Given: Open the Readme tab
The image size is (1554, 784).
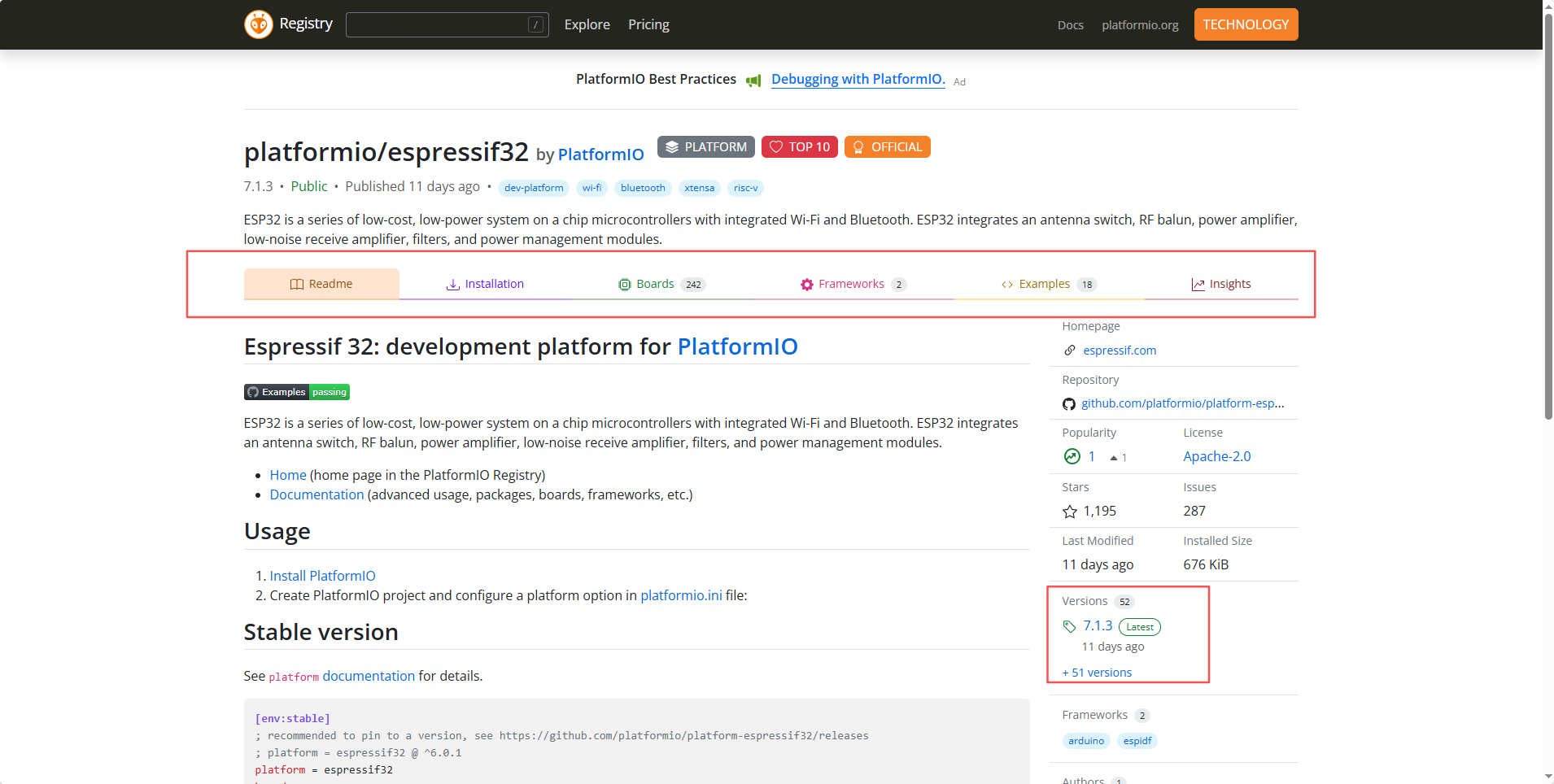Looking at the screenshot, I should 321,284.
